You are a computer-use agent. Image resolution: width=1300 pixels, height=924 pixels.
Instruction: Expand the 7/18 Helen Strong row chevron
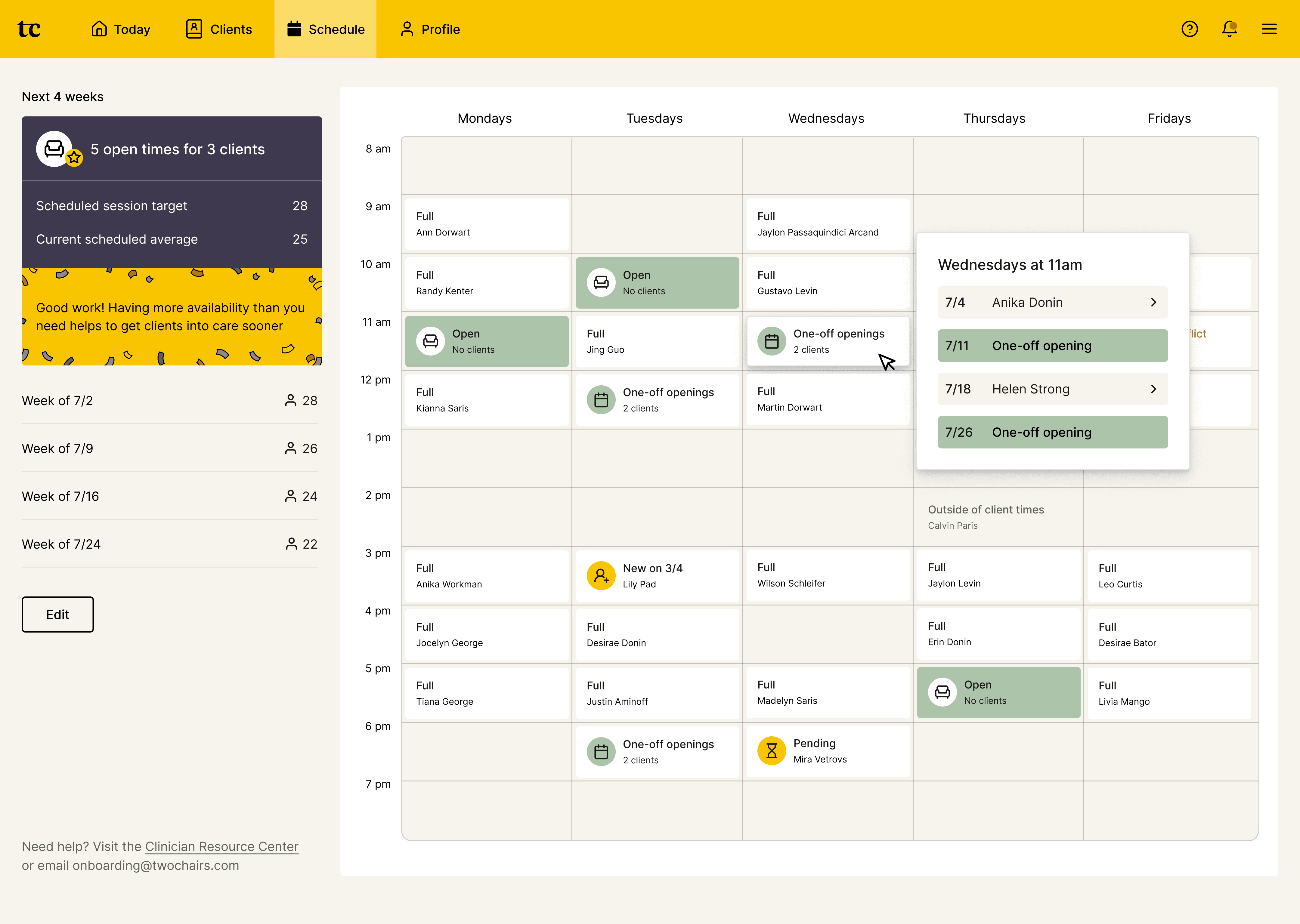tap(1153, 389)
